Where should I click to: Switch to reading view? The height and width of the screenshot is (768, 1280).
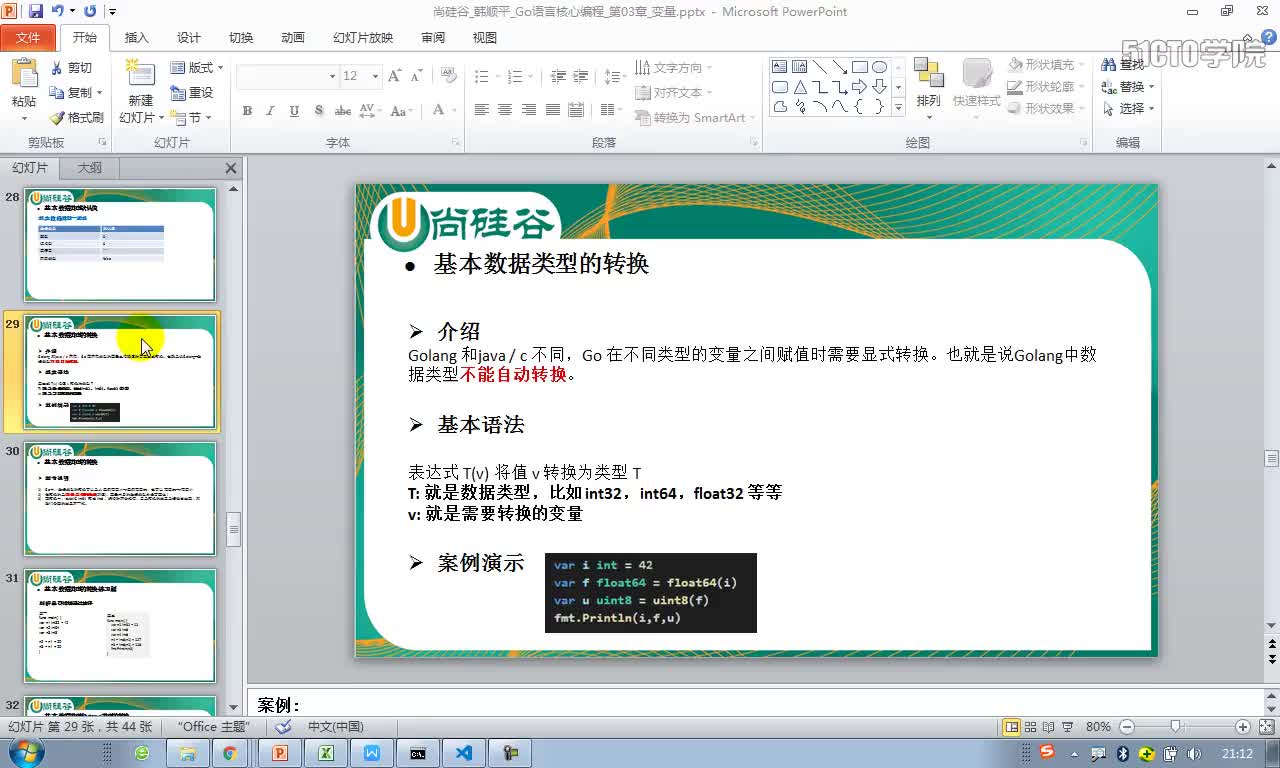pyautogui.click(x=1048, y=727)
